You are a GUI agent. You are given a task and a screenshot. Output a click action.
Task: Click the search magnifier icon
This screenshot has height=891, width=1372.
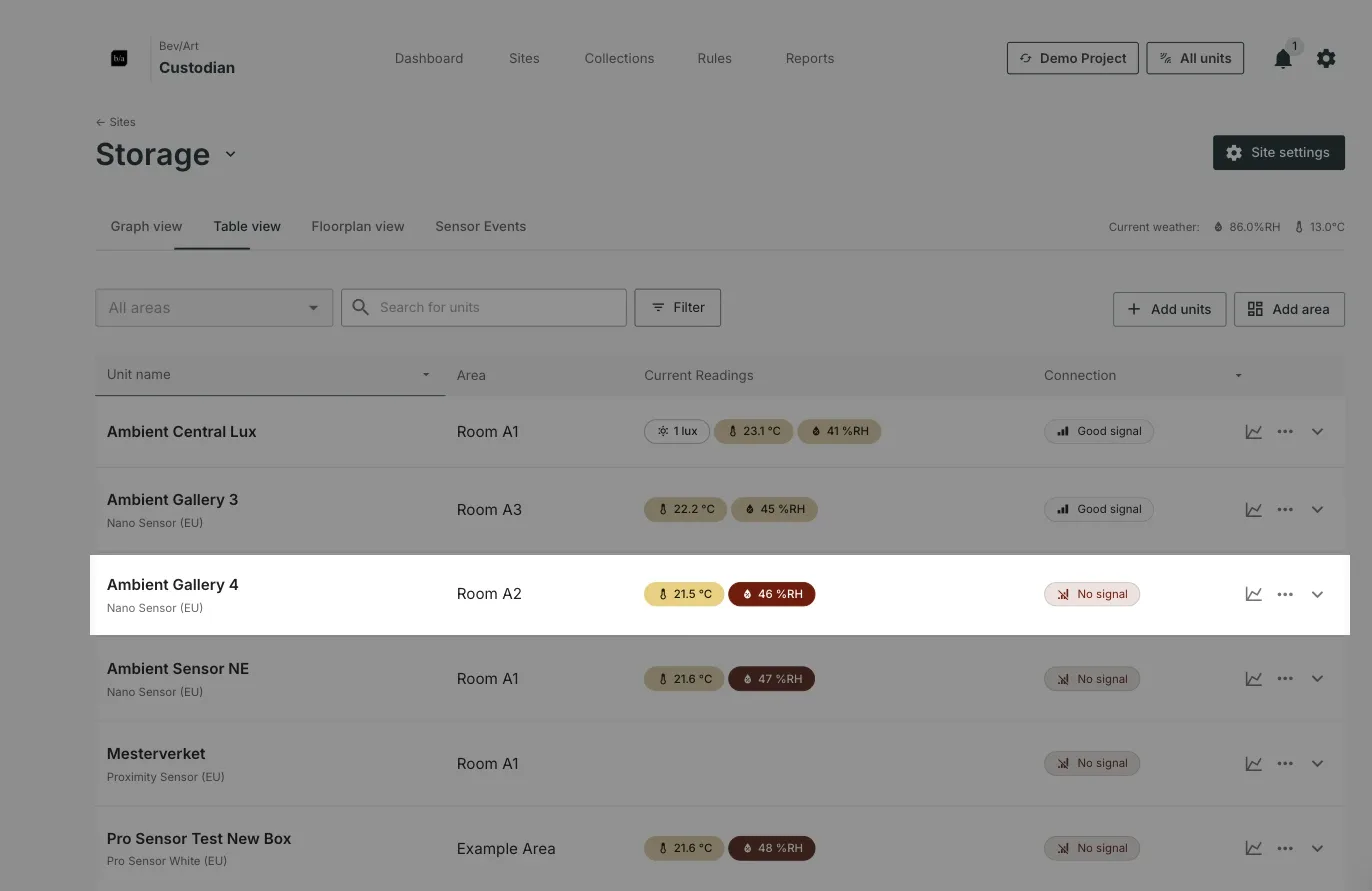pos(360,308)
